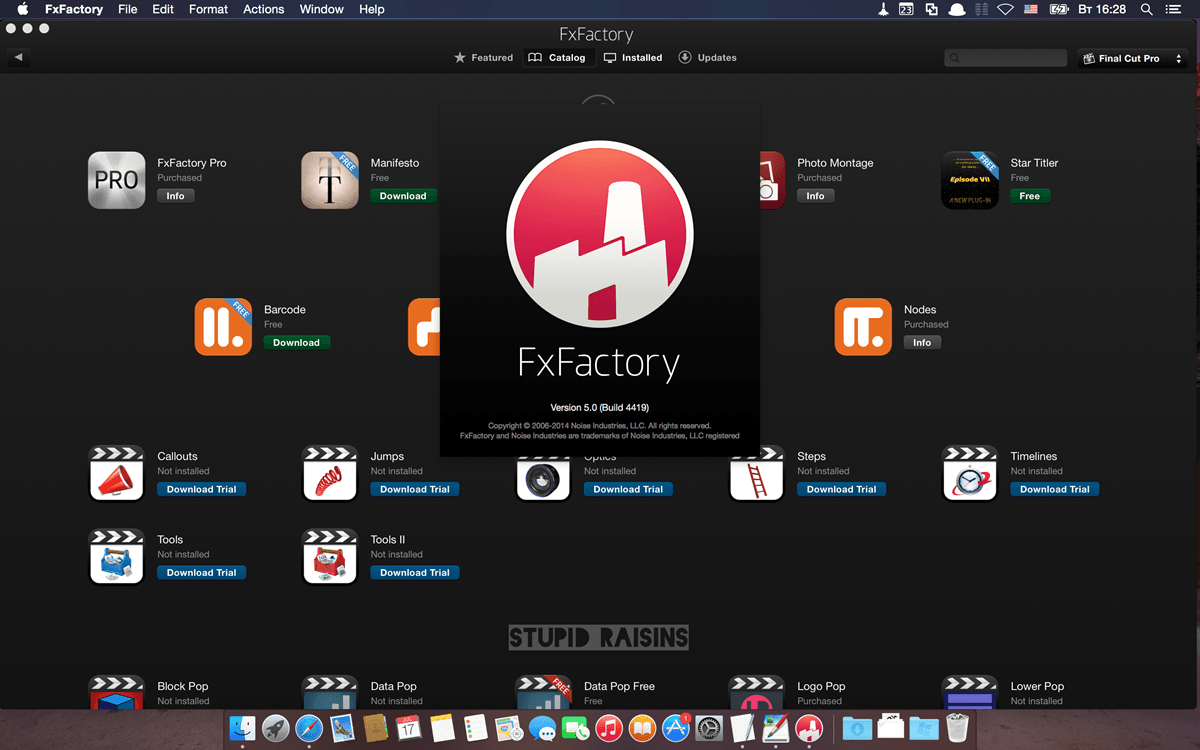Image resolution: width=1200 pixels, height=750 pixels.
Task: Click the FxFactory icon in the Dock
Action: pos(809,728)
